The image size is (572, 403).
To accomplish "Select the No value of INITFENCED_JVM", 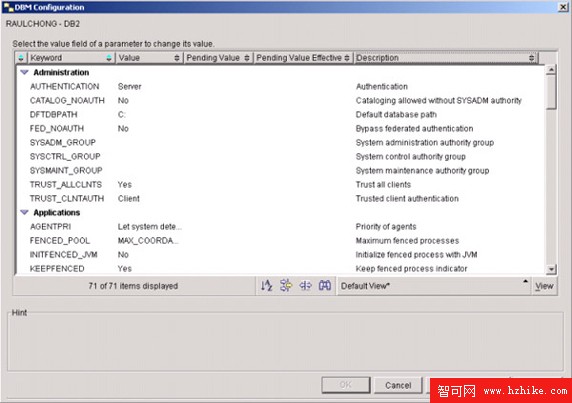I will click(123, 255).
